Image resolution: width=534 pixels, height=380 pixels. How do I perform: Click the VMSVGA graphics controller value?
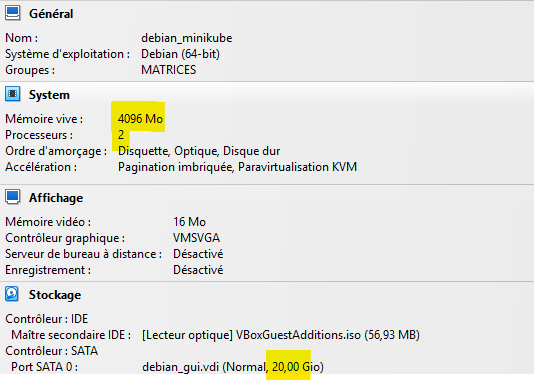tap(197, 238)
